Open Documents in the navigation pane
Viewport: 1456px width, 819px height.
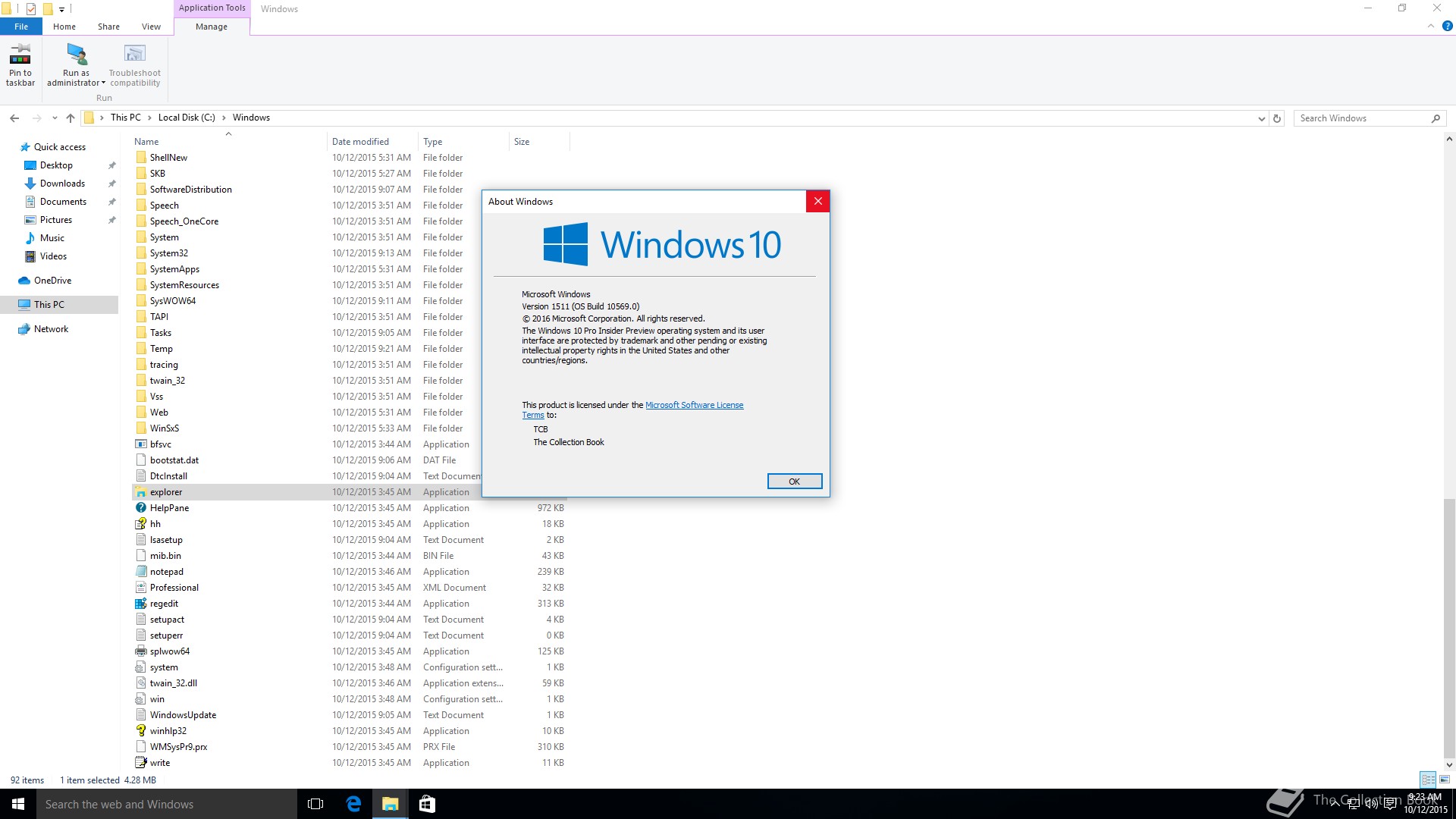tap(63, 202)
